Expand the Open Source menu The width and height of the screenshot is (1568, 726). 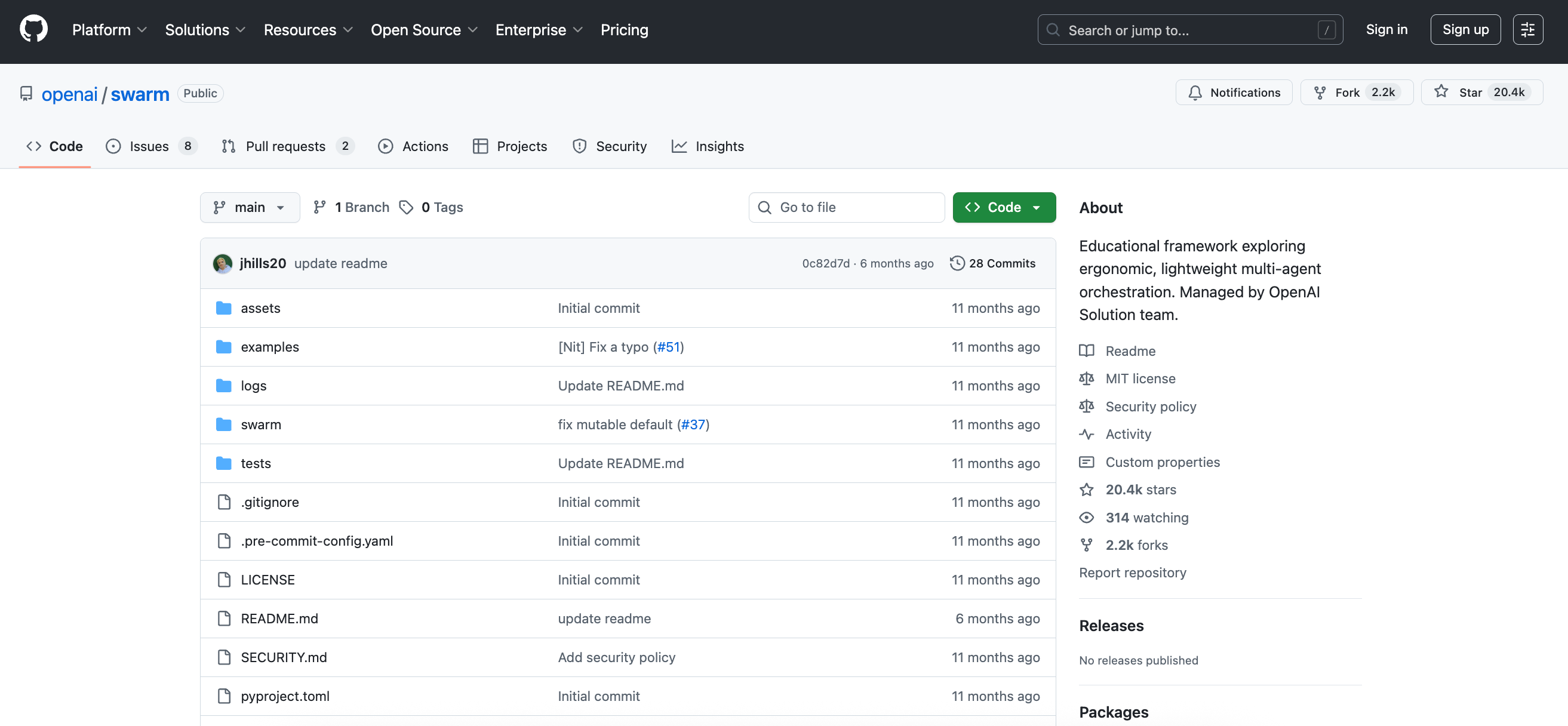coord(425,30)
